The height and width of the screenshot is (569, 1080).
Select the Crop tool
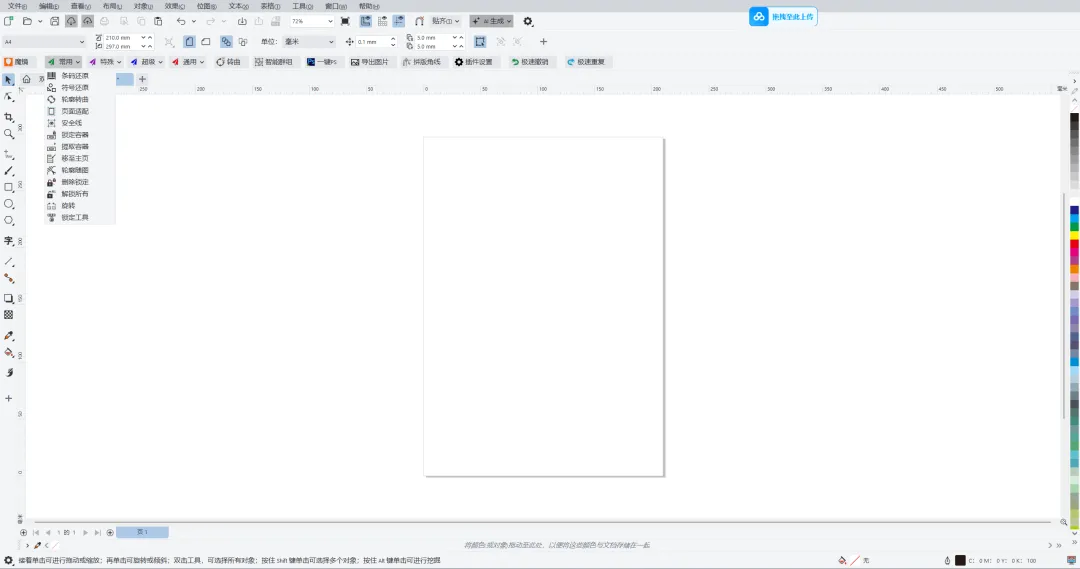pos(8,117)
